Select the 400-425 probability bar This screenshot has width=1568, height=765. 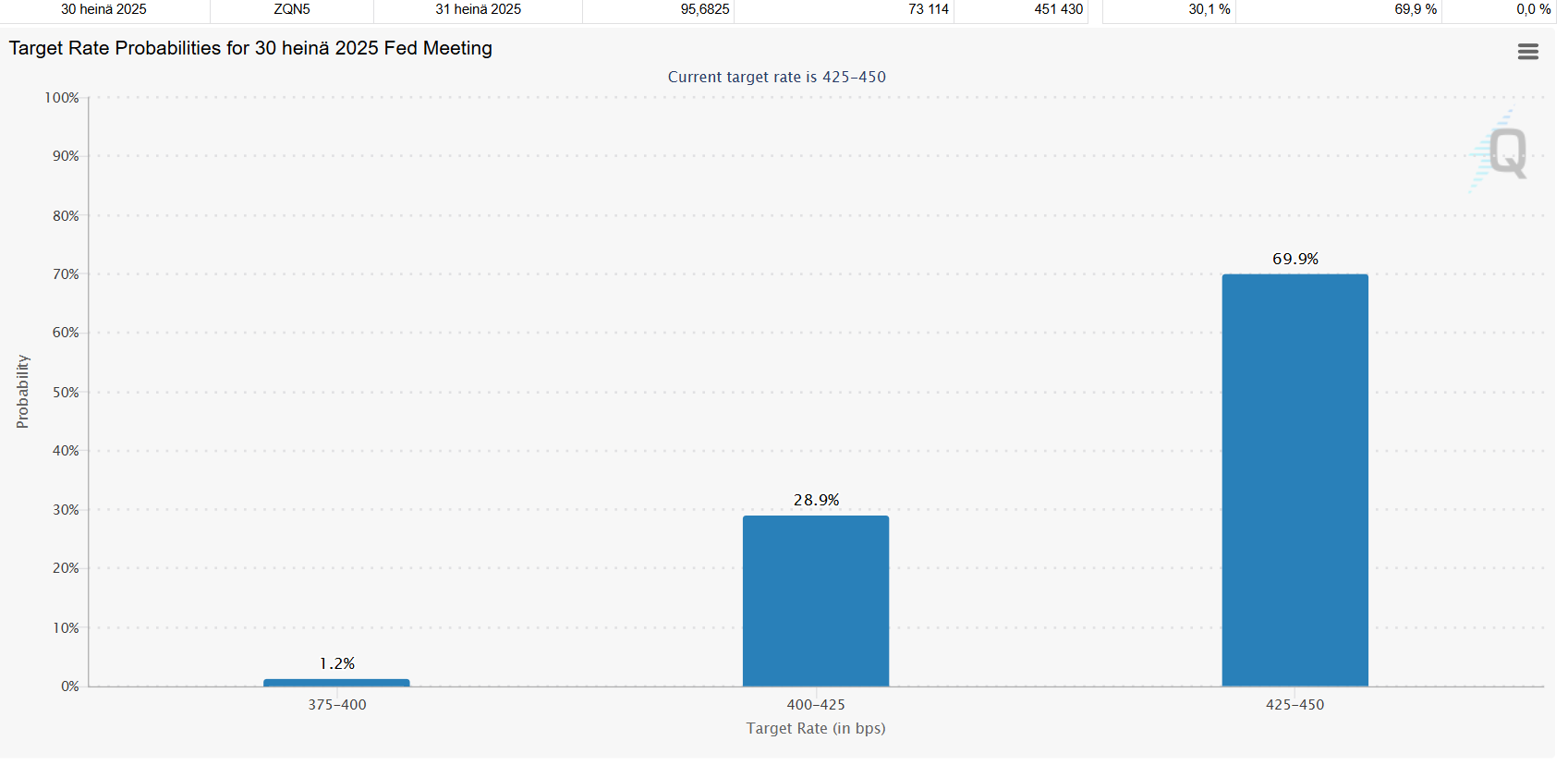coord(815,601)
